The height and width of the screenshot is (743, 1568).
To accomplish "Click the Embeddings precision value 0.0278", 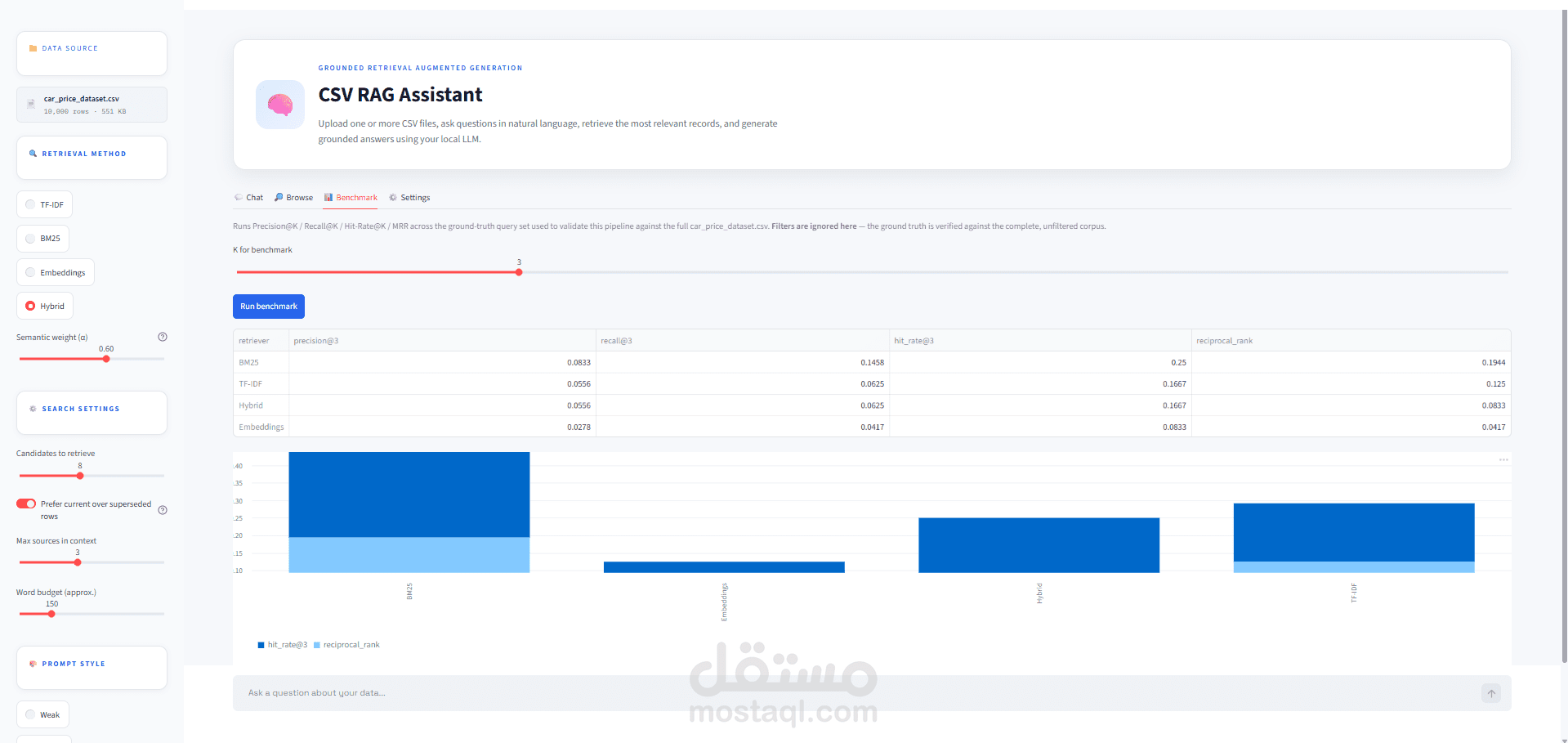I will [579, 427].
